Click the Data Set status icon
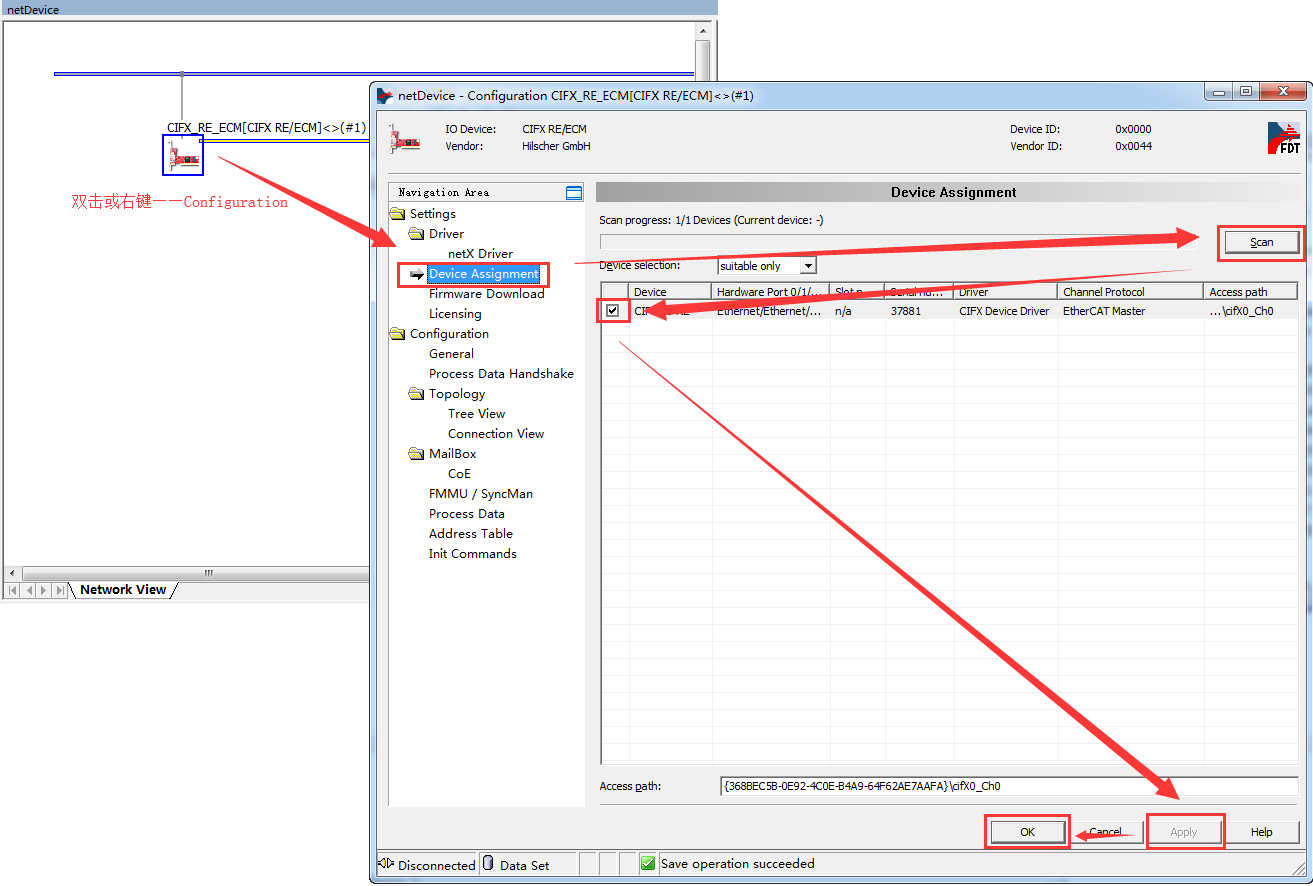1313x886 pixels. pos(488,863)
